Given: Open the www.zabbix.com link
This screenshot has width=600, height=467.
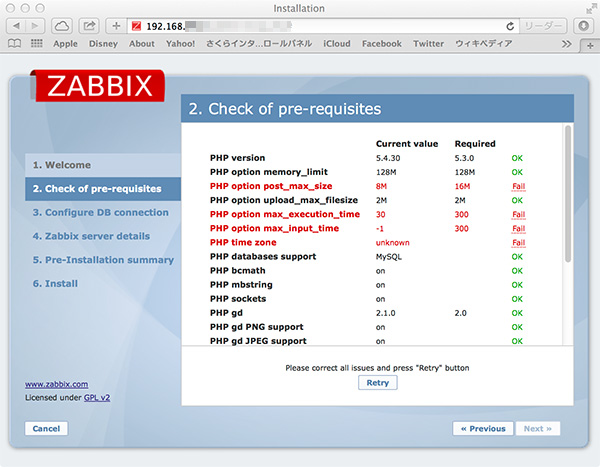Looking at the screenshot, I should 56,383.
